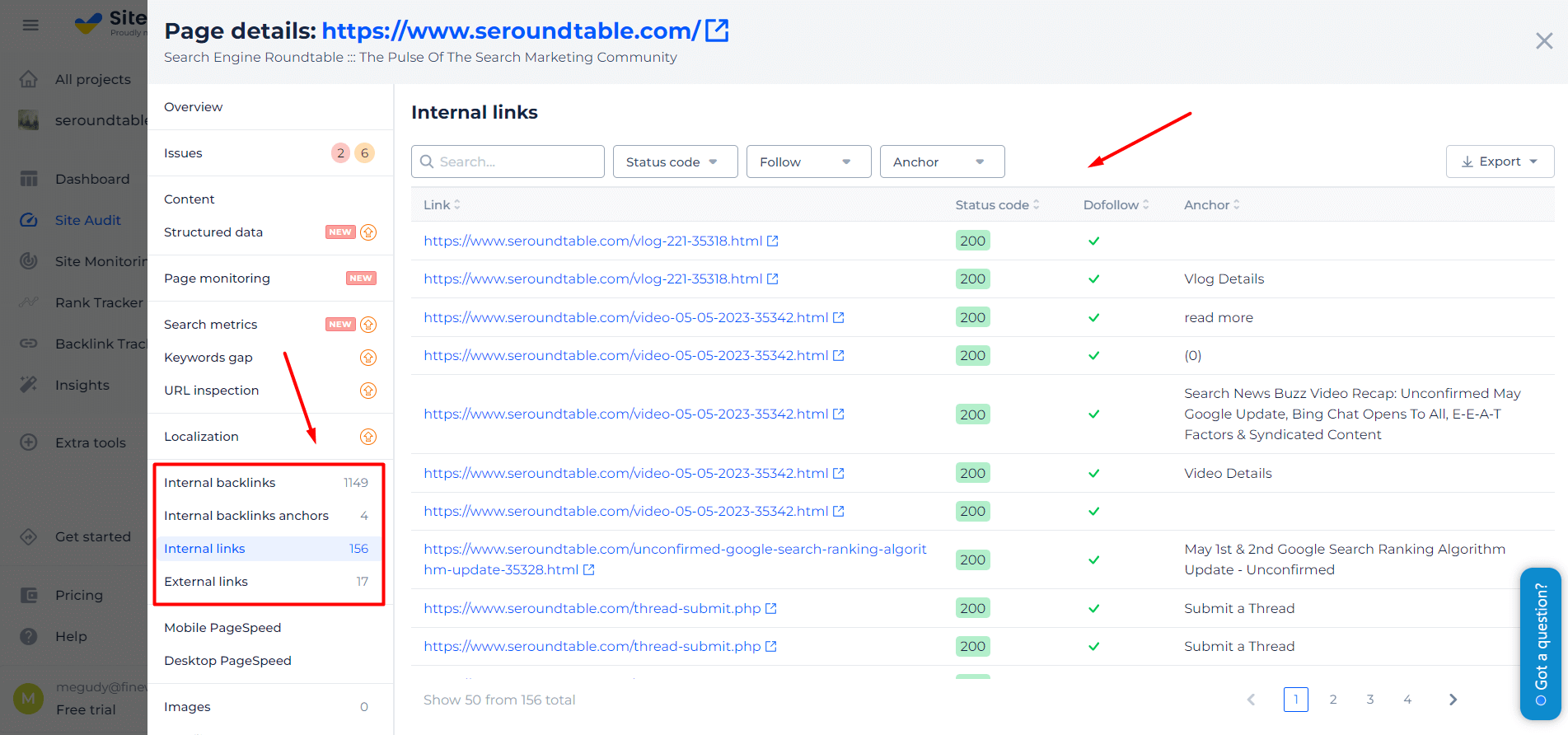Open vlog-221-35318 link with Vlog Details anchor

point(593,279)
